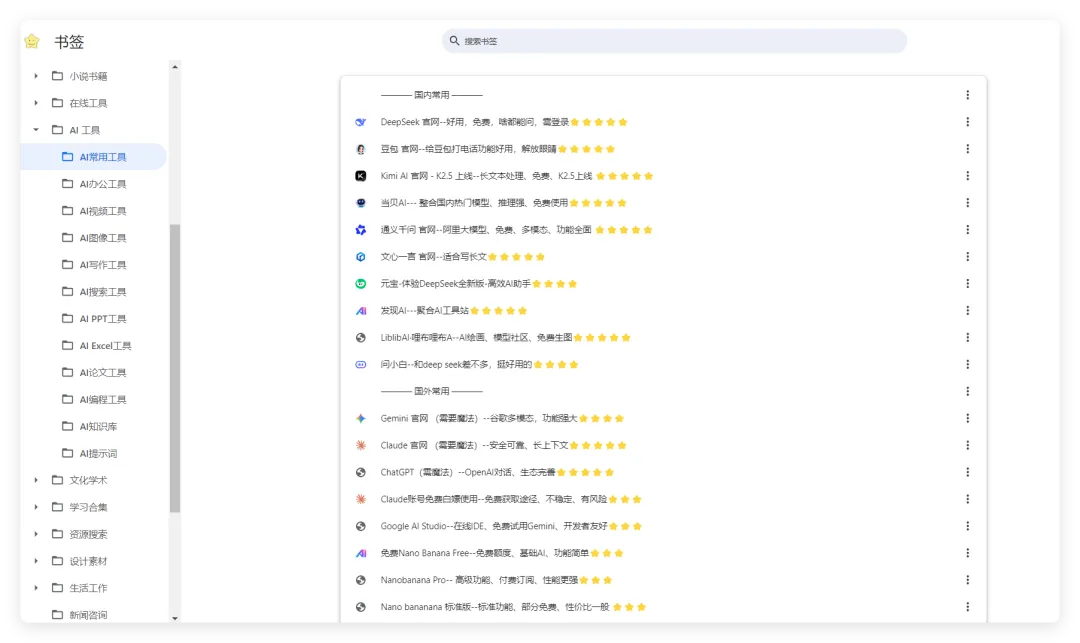The height and width of the screenshot is (643, 1080).
Task: Expand the 小说书籍 folder
Action: coord(36,76)
